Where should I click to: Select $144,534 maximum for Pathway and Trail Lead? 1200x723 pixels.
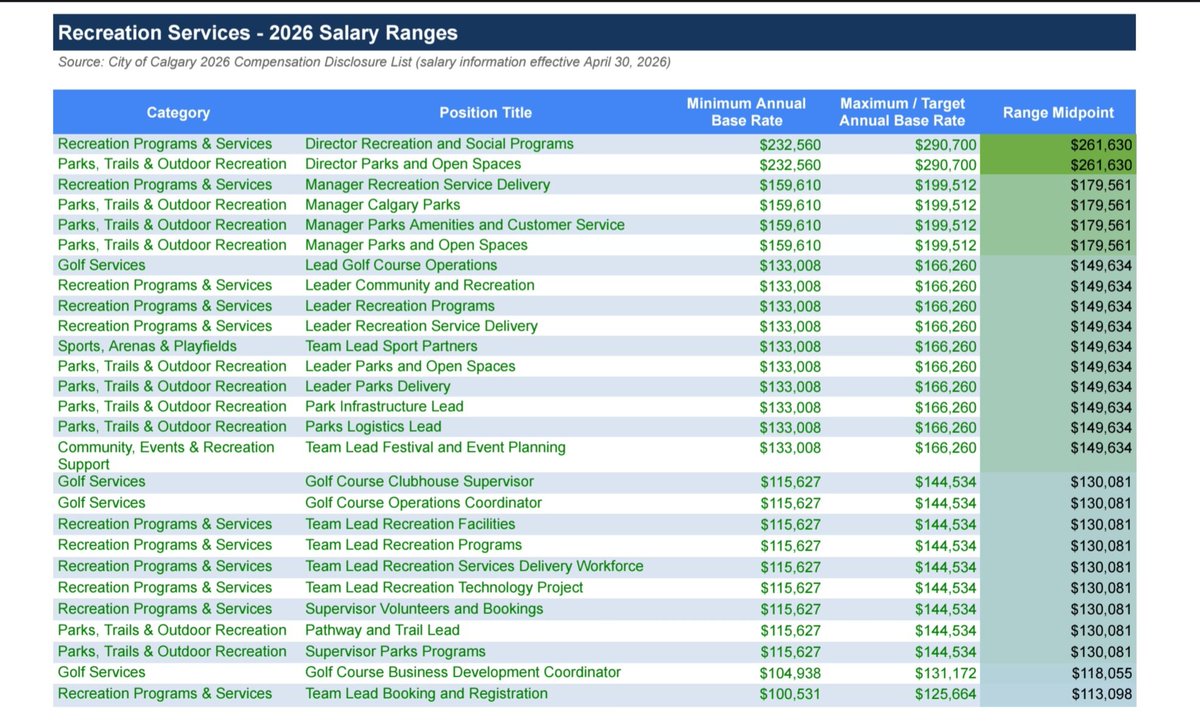click(946, 630)
